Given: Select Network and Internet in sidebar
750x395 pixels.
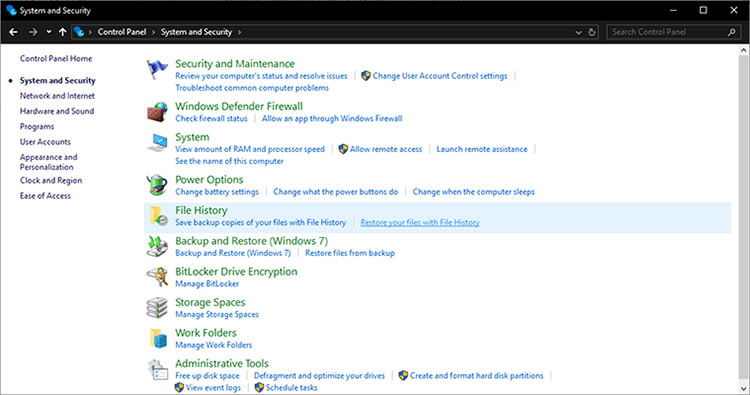Looking at the screenshot, I should point(57,96).
